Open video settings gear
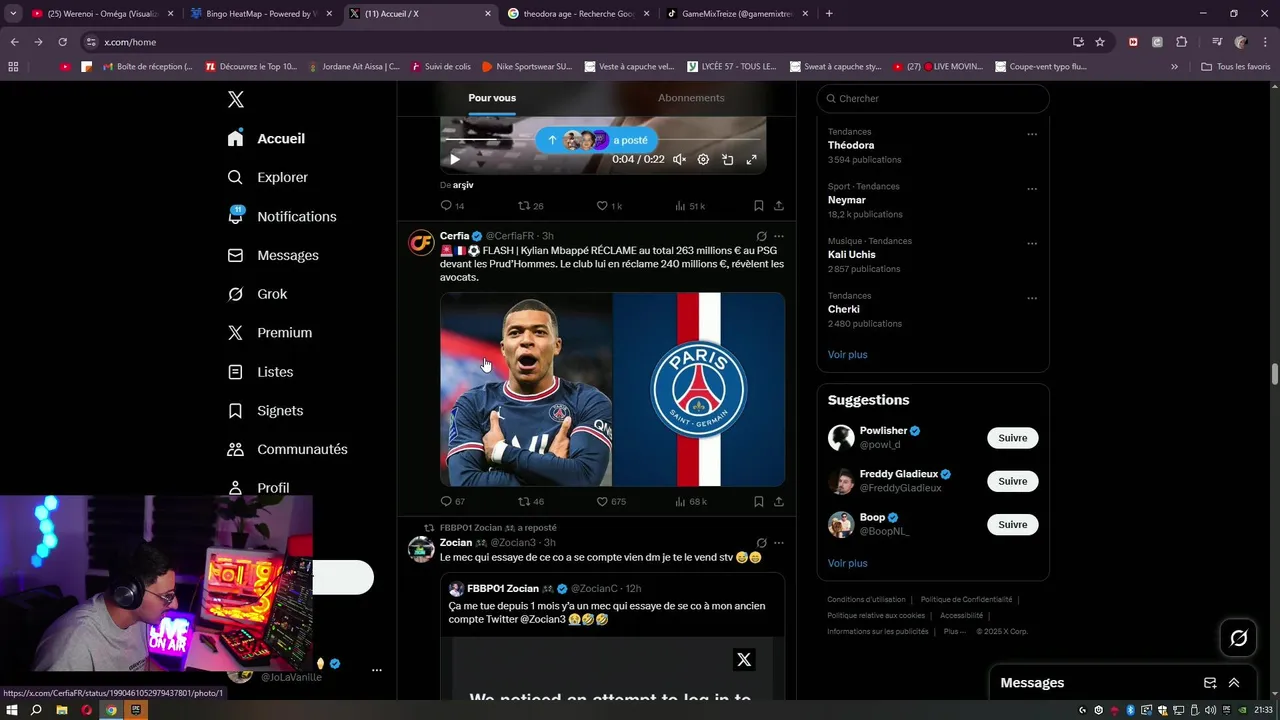1280x720 pixels. (x=703, y=159)
